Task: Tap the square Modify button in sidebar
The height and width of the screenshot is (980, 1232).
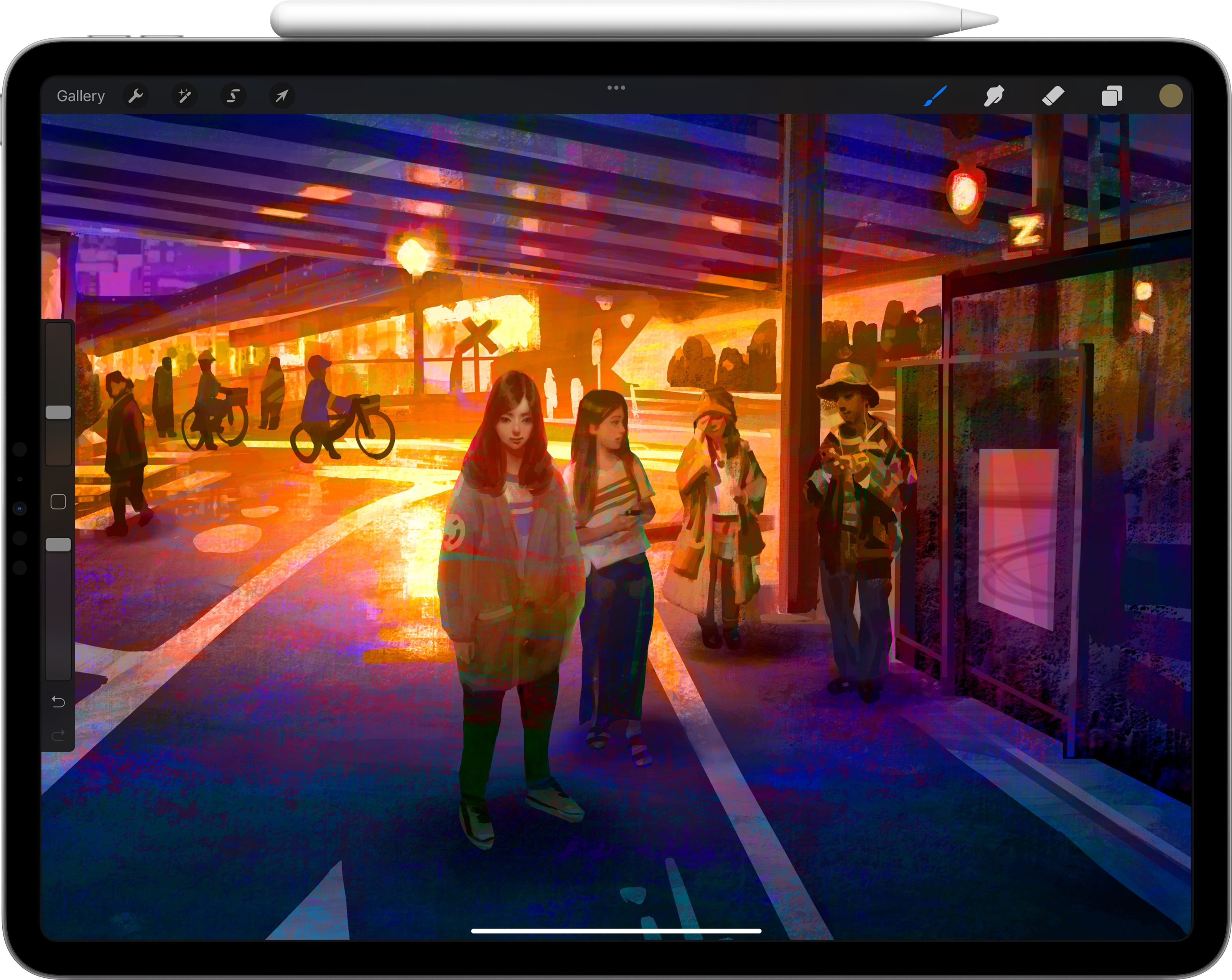Action: coord(58,502)
